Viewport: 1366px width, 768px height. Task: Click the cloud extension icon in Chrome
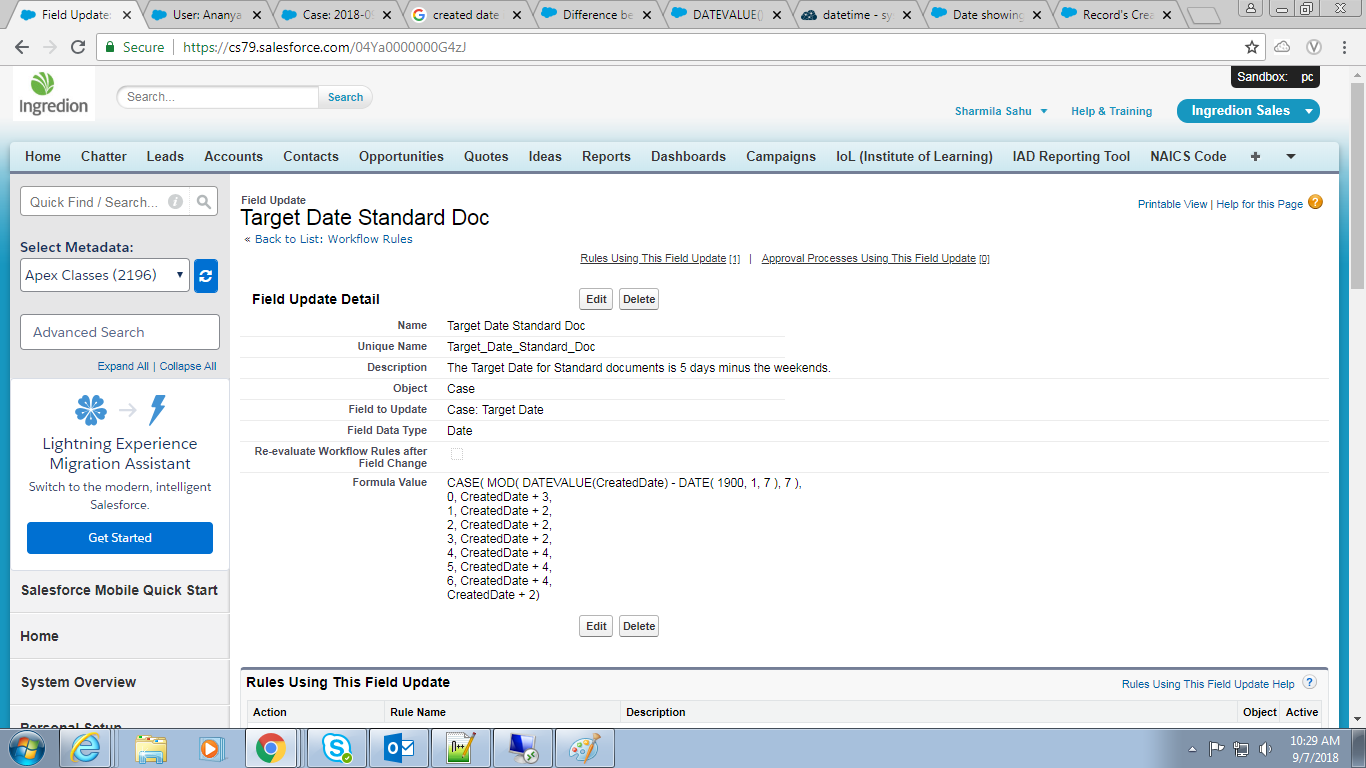[1282, 47]
